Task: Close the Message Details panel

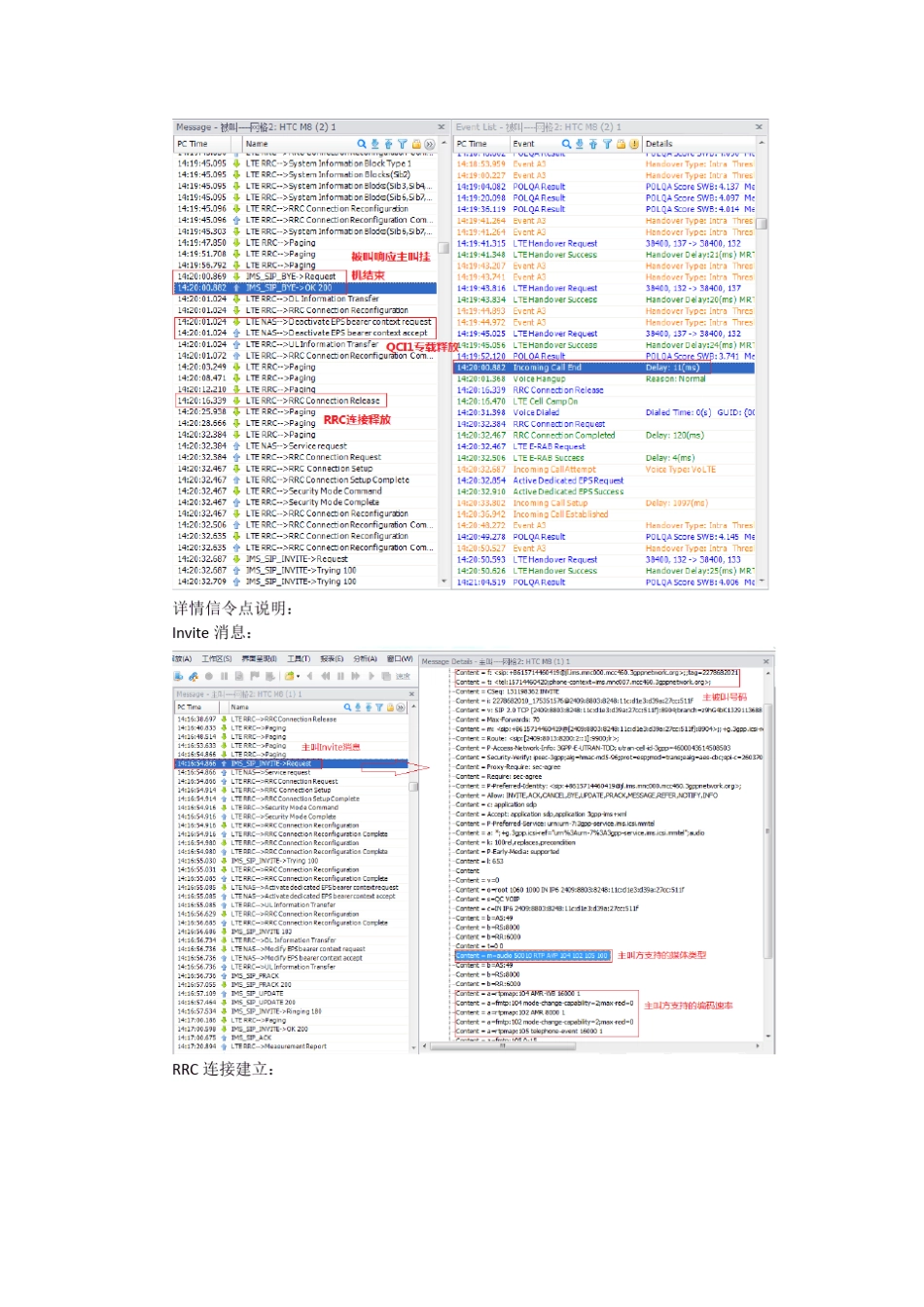Action: (x=766, y=661)
